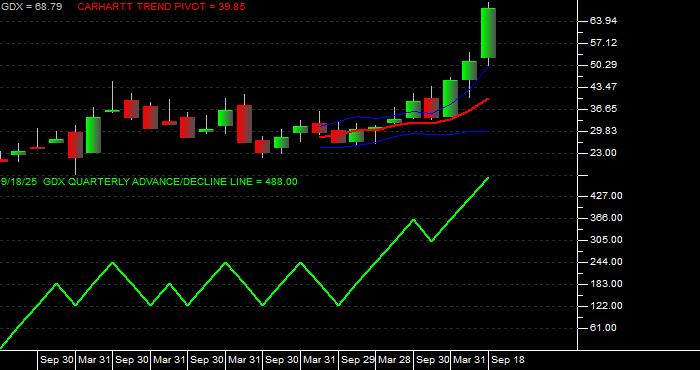The width and height of the screenshot is (700, 370).
Task: Click the 61.00 axis label
Action: 603,328
